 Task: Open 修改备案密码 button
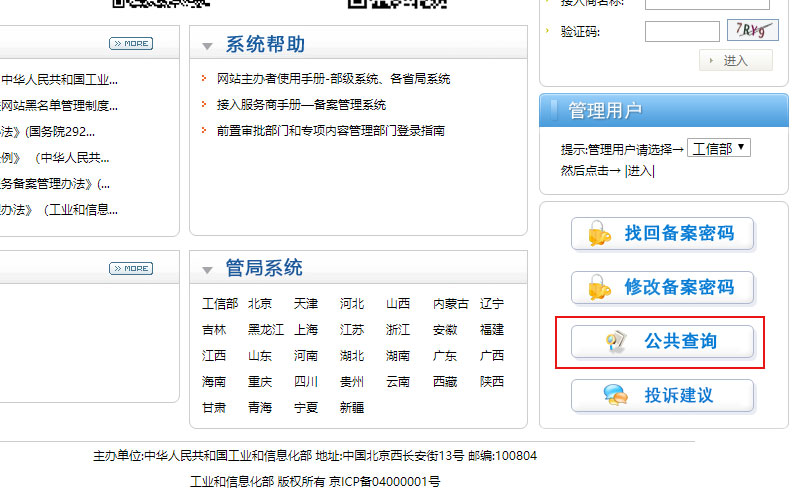point(662,288)
